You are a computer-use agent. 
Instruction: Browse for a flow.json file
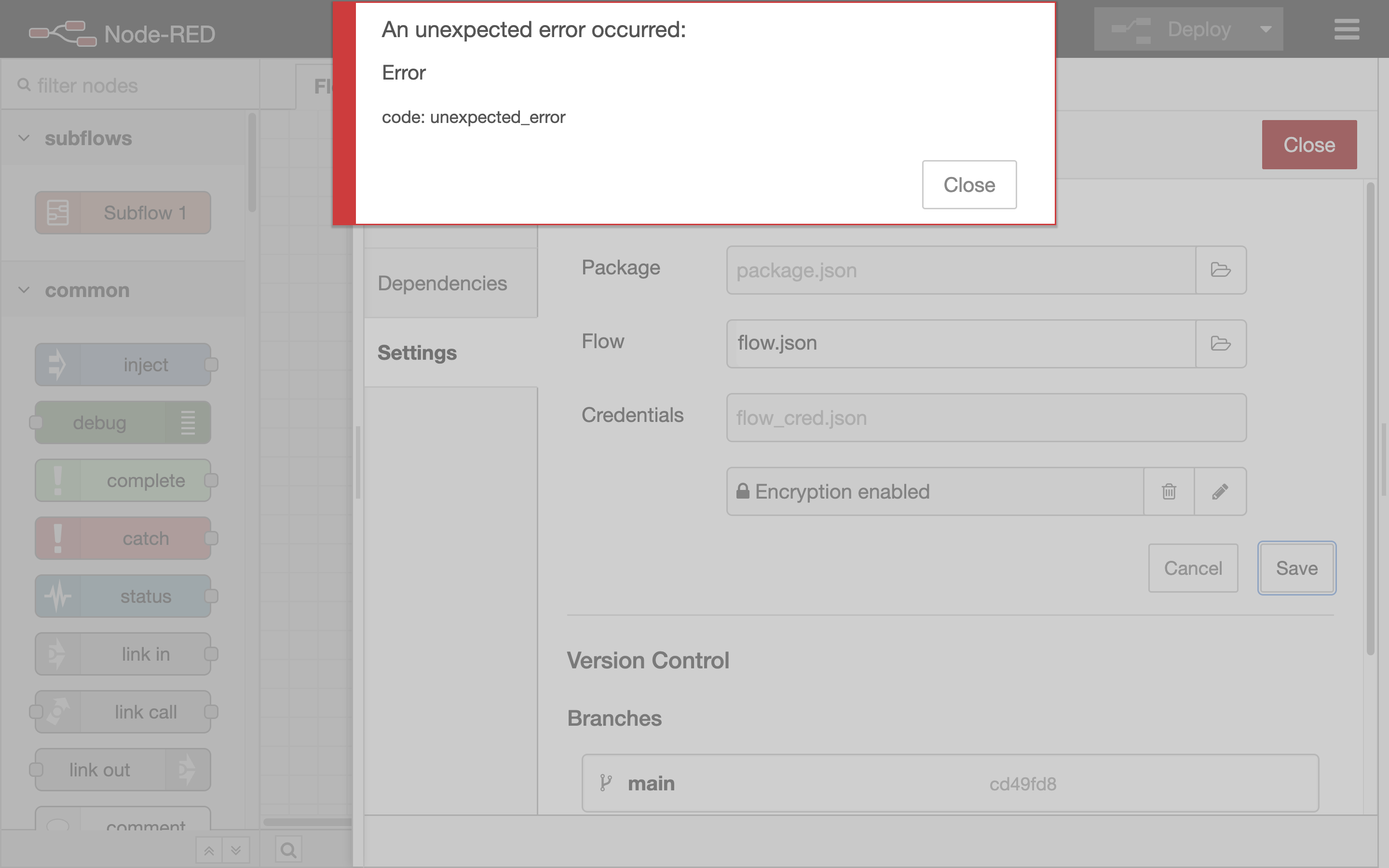pos(1220,343)
